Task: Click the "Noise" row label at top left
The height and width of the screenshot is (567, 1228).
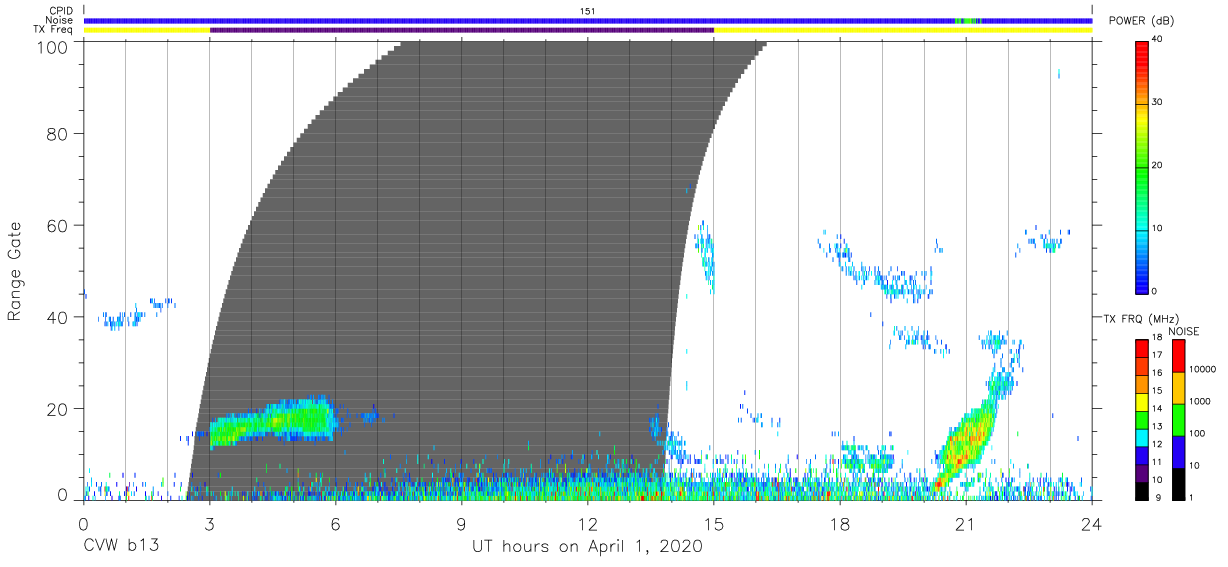Action: (59, 20)
